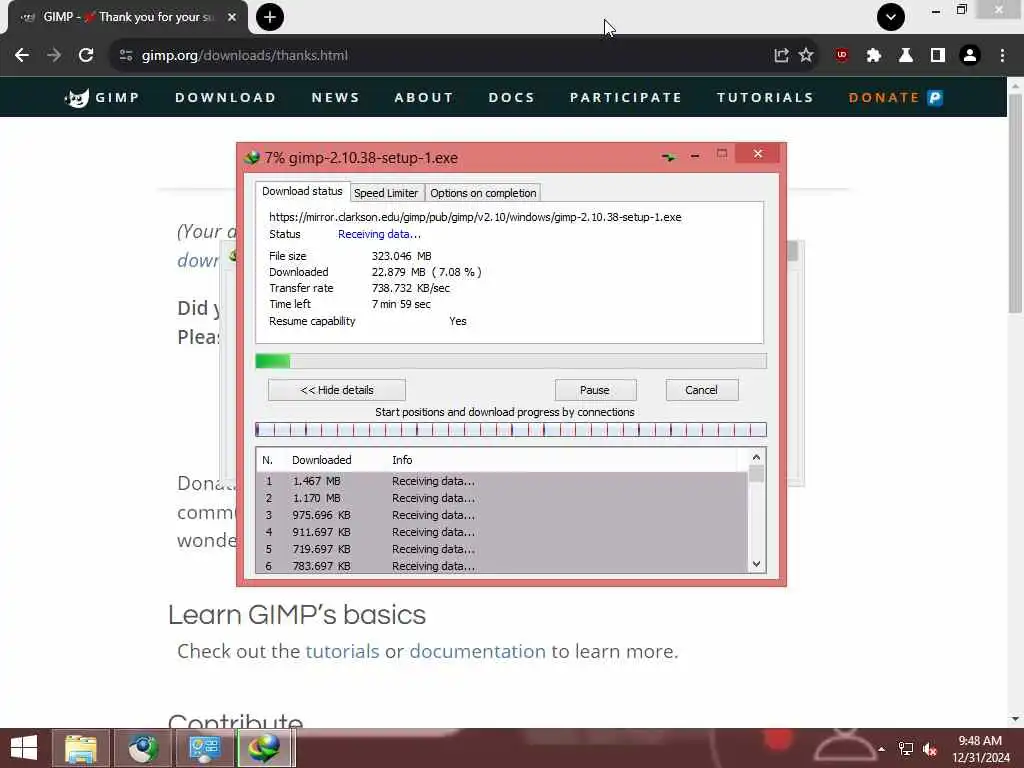Reload the gimp.org page
Image resolution: width=1024 pixels, height=768 pixels.
(86, 56)
